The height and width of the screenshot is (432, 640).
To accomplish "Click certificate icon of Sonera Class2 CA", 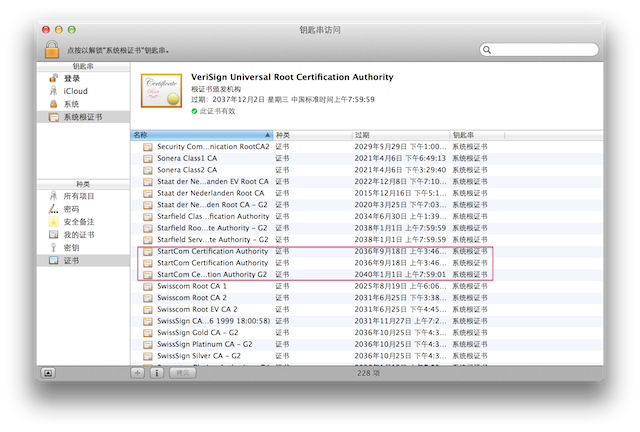I will (148, 170).
